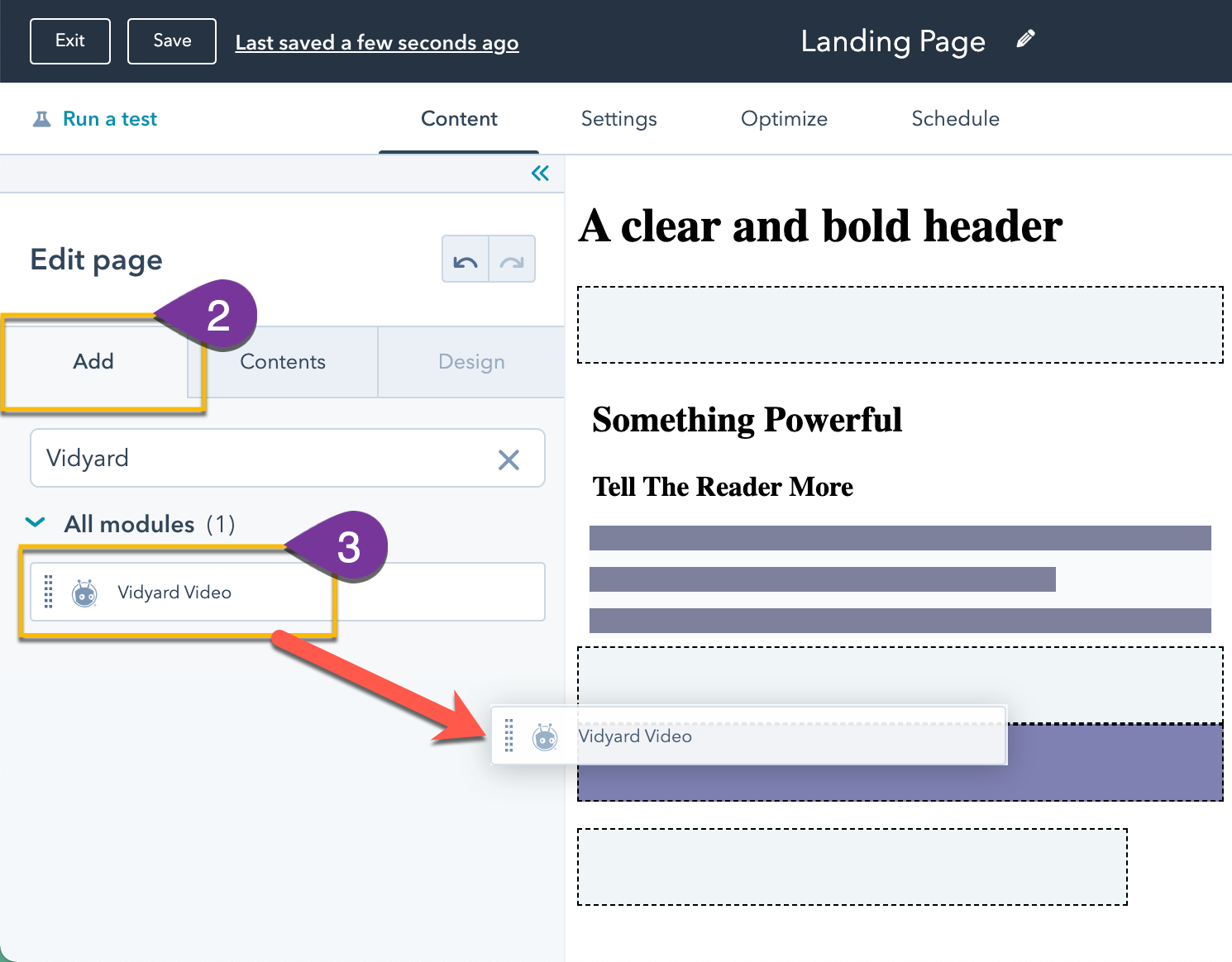Select the Vidyard Video module in the list
The width and height of the screenshot is (1232, 962).
point(287,592)
